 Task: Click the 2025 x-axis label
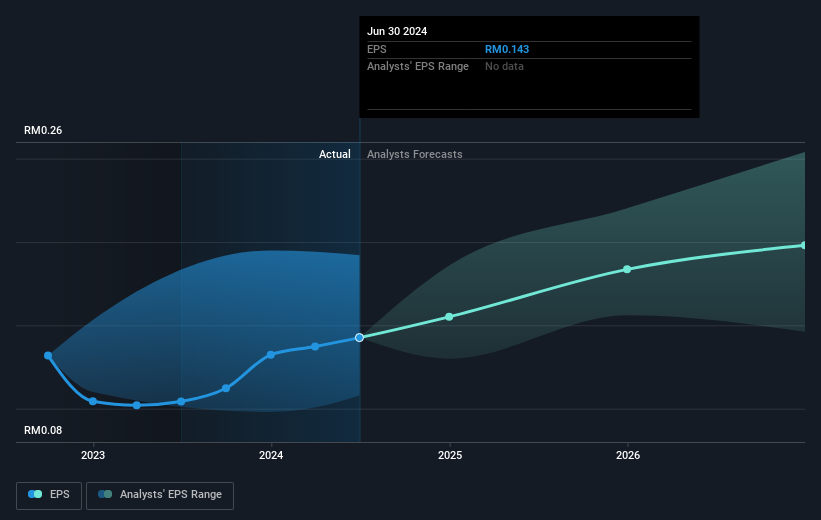tap(450, 455)
